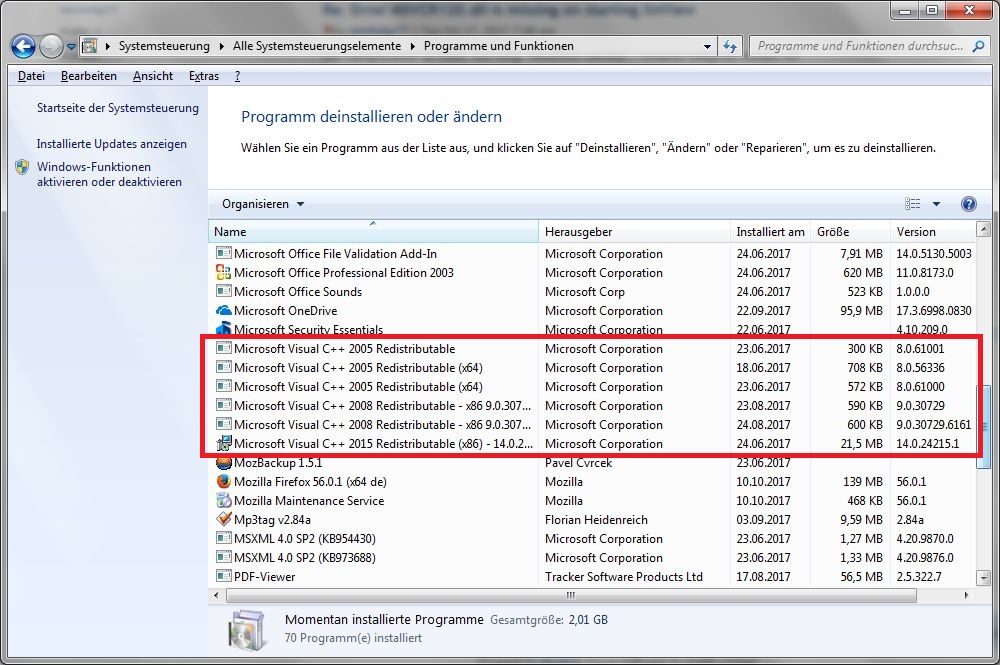This screenshot has height=665, width=1000.
Task: Expand breadcrumb arrow after Systemsteuerung
Action: pos(221,46)
